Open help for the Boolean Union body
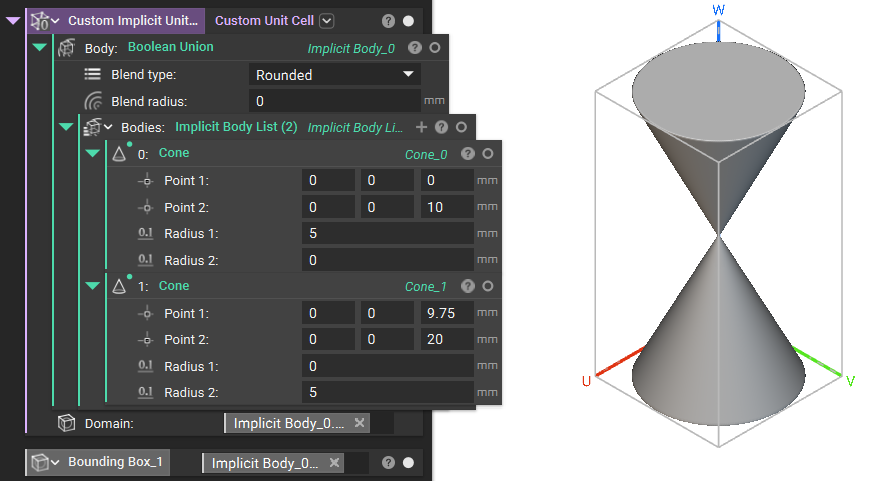The height and width of the screenshot is (481, 874). coord(415,48)
